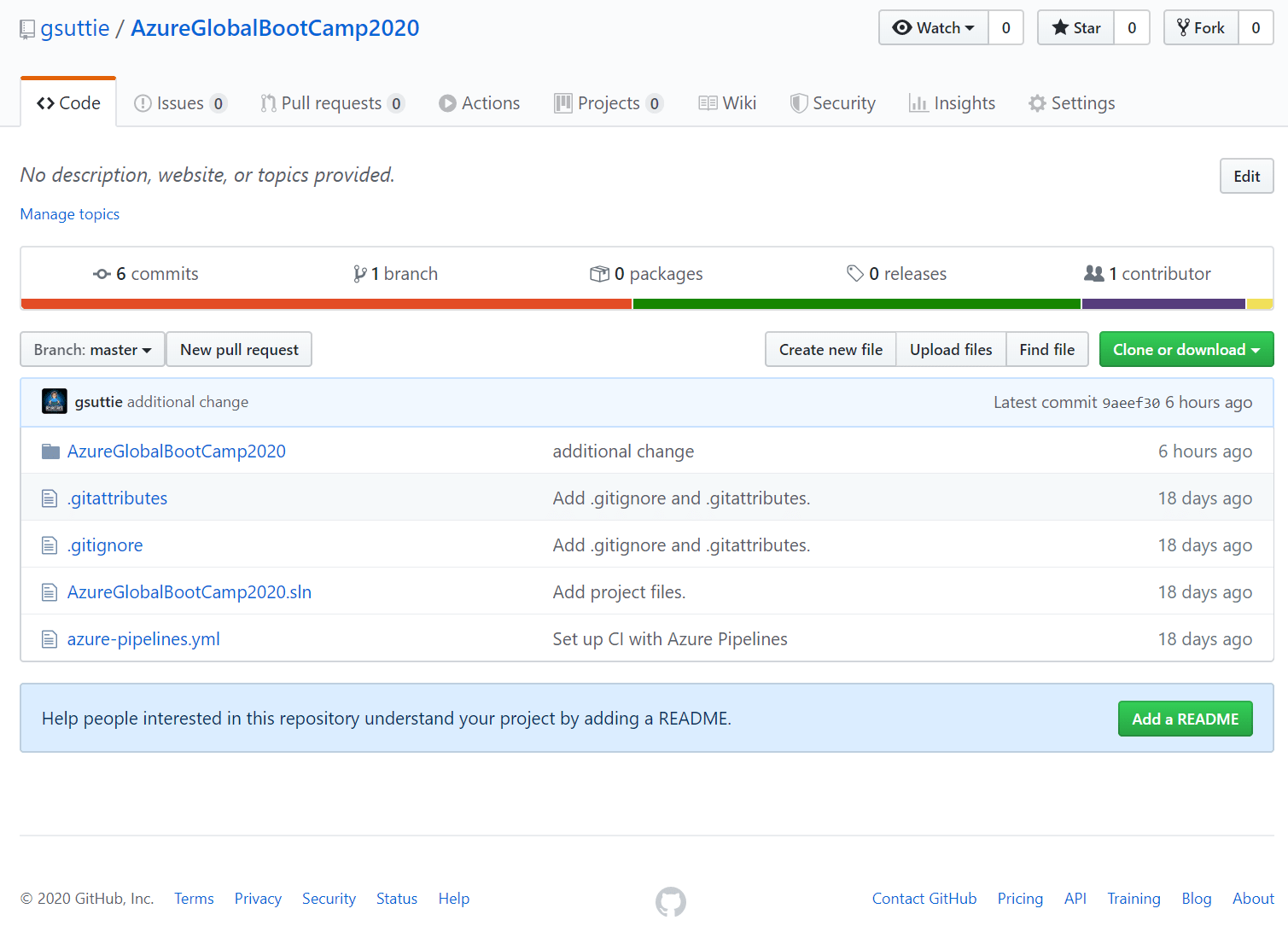Image resolution: width=1288 pixels, height=926 pixels.
Task: Click the purple language bar segment
Action: click(1164, 304)
